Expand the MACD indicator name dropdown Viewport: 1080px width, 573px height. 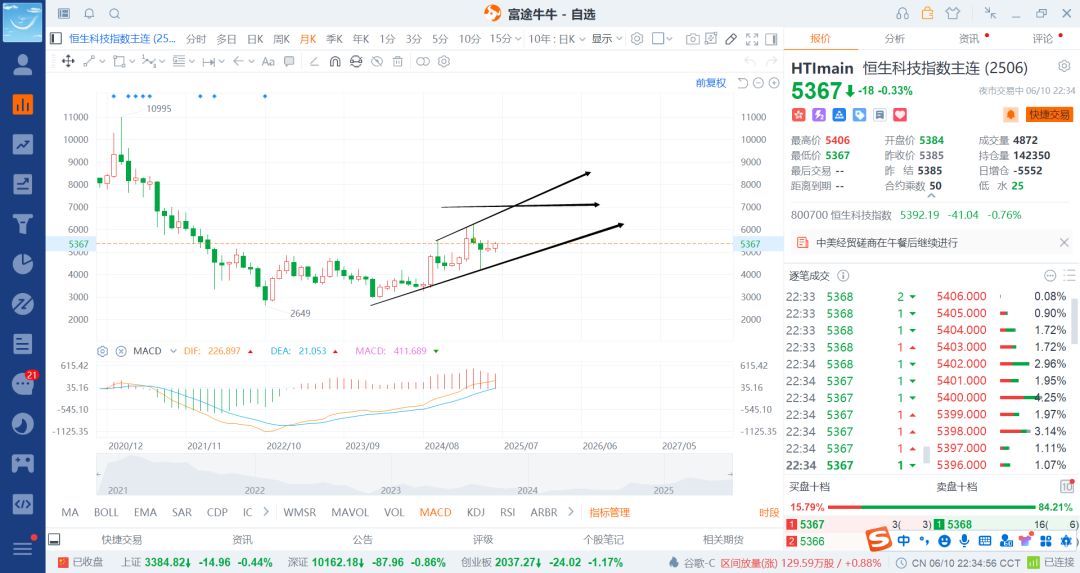(x=173, y=351)
